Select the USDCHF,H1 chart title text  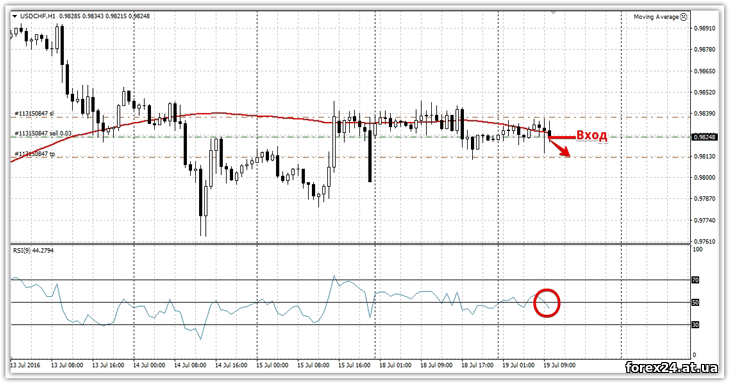tap(37, 16)
